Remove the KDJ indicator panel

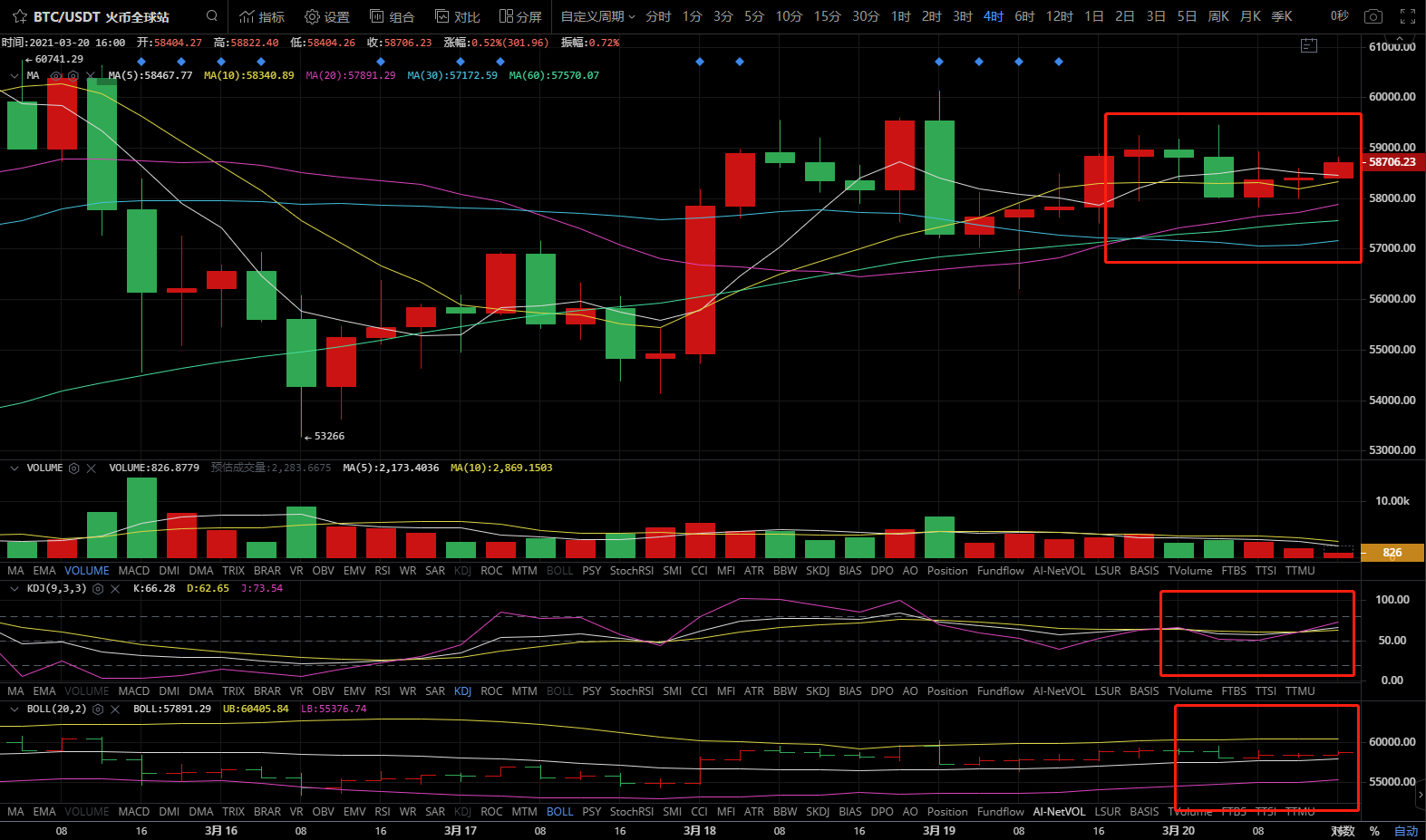(x=115, y=589)
